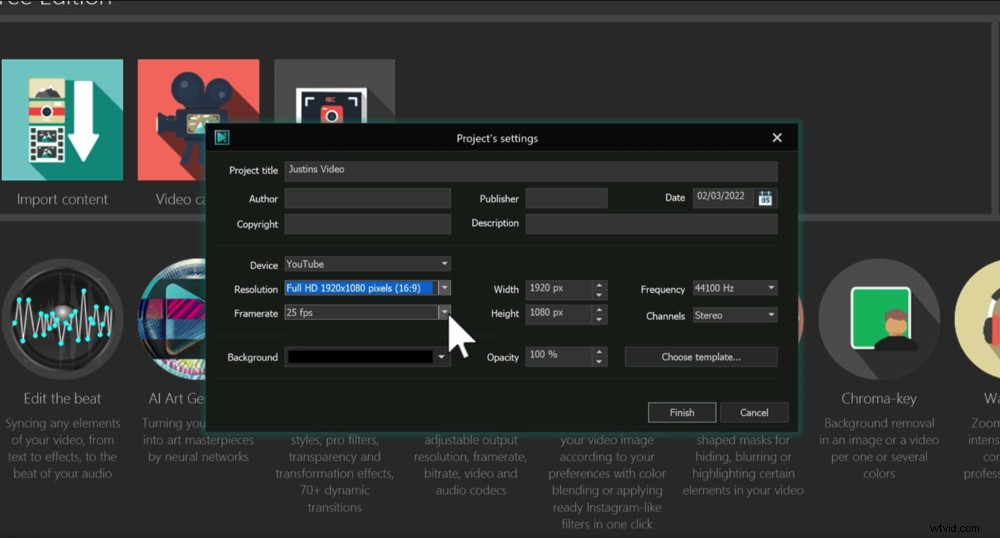Click the Finish button
This screenshot has width=1000, height=538.
click(x=682, y=412)
